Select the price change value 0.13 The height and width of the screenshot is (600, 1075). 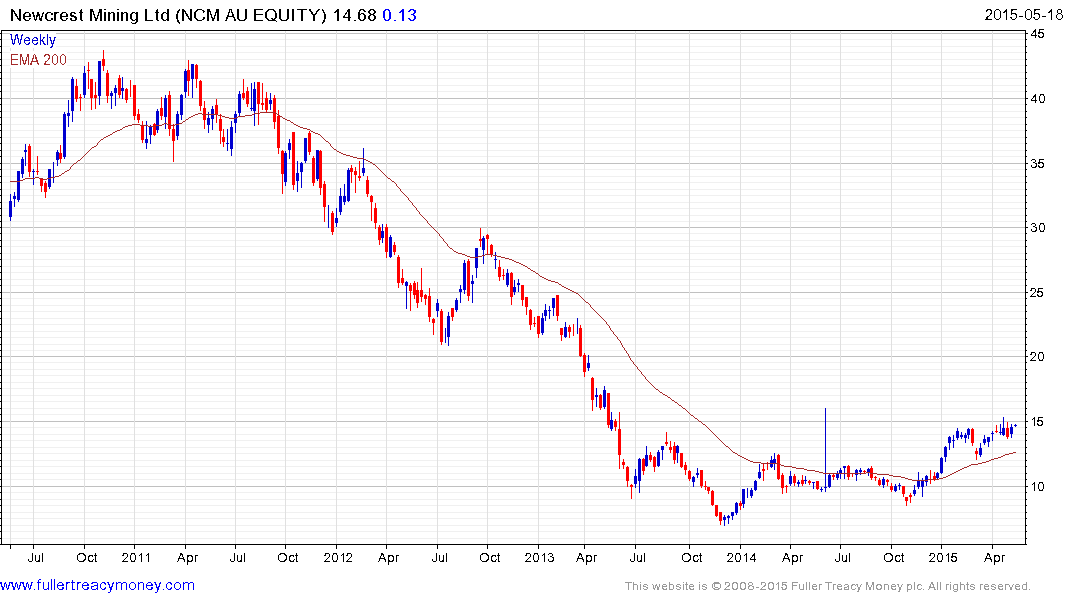pyautogui.click(x=400, y=15)
